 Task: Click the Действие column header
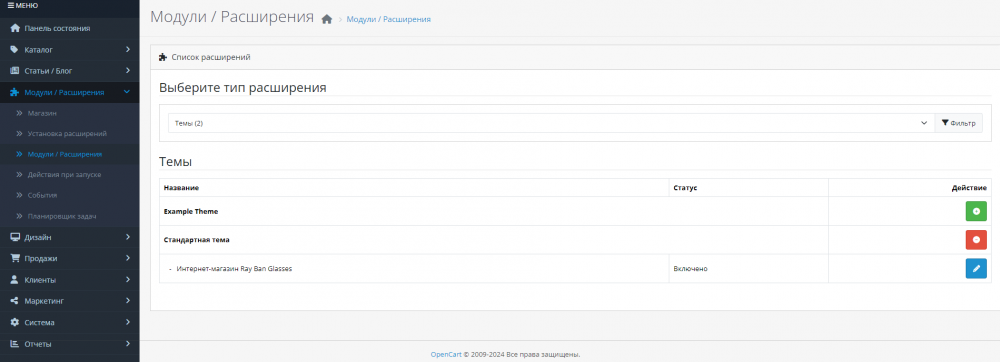[969, 188]
